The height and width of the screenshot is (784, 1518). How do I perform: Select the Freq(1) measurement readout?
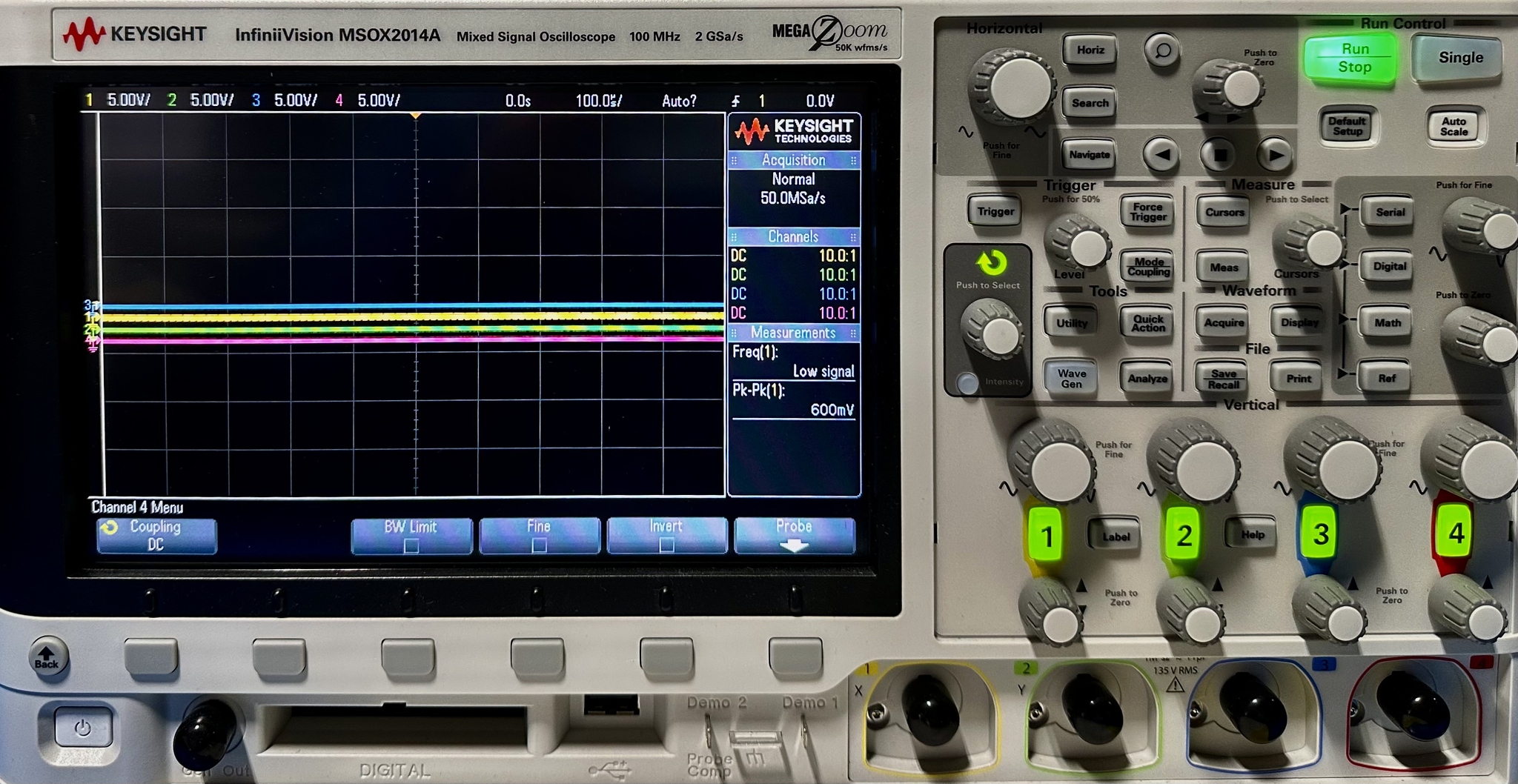(794, 362)
